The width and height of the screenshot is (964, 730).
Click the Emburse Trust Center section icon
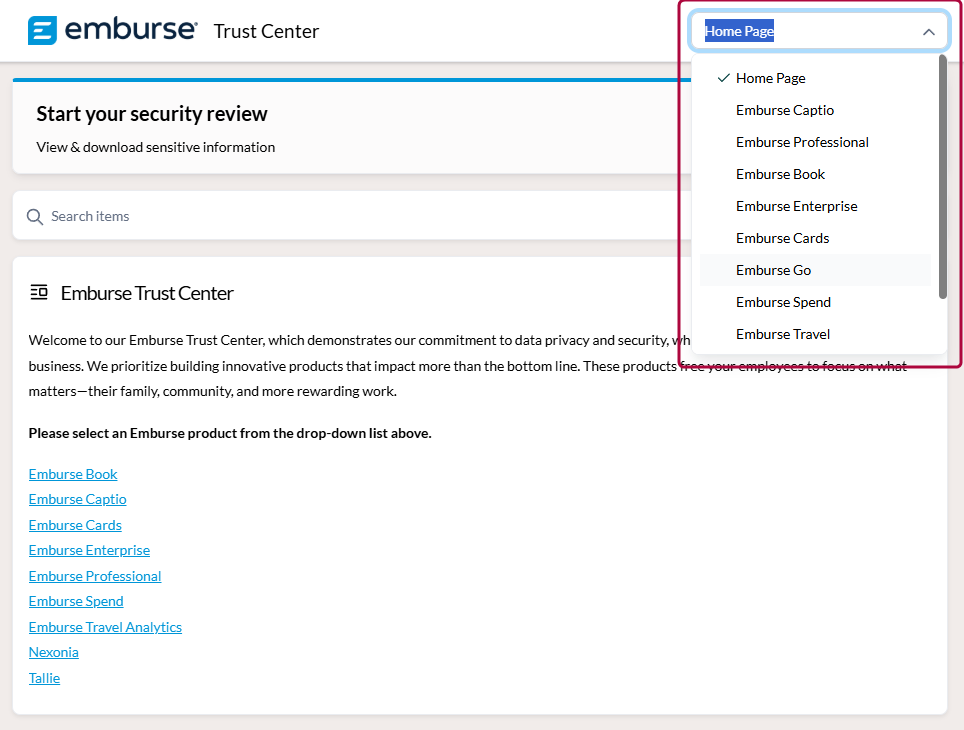39,292
